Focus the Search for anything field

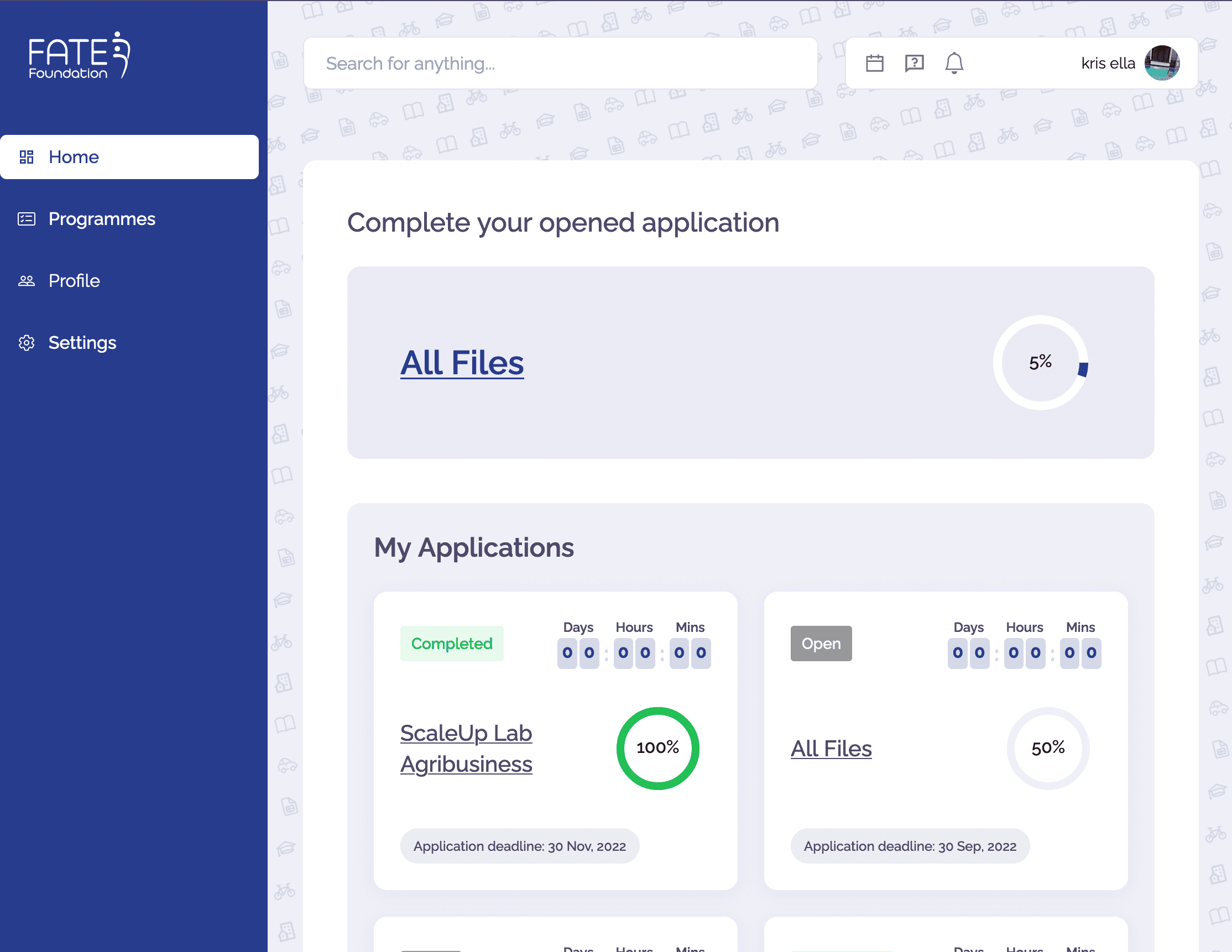pos(560,63)
